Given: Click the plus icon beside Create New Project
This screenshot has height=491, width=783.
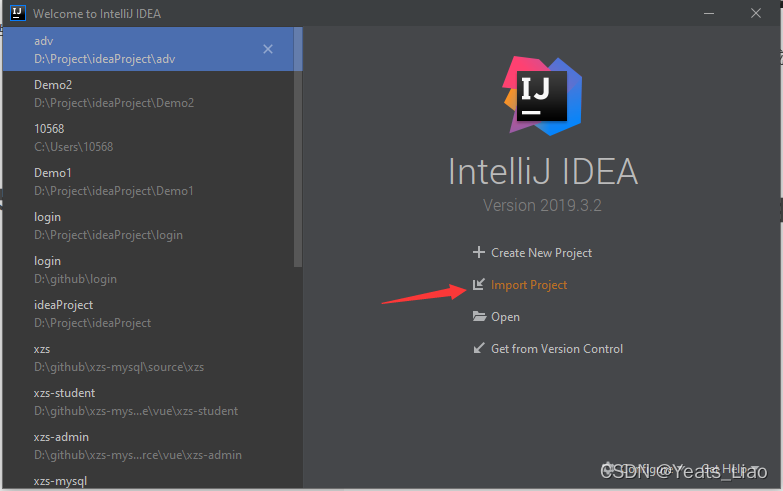Looking at the screenshot, I should coord(478,252).
